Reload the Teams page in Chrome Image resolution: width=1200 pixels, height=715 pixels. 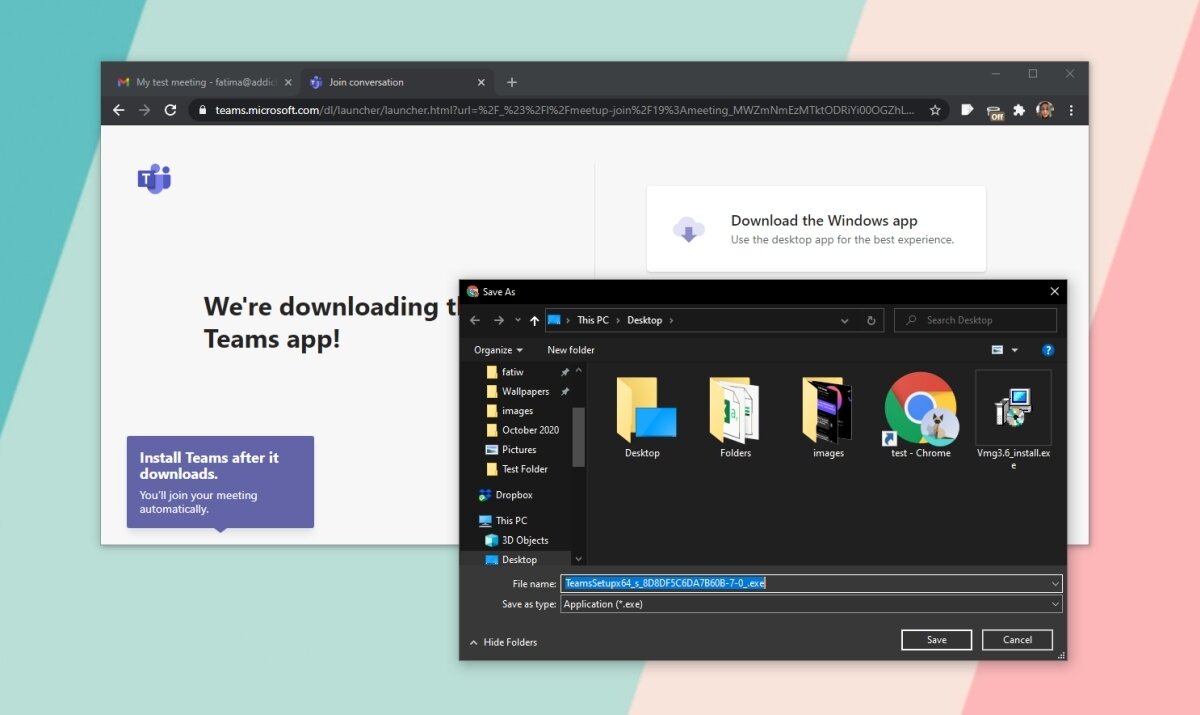(x=170, y=110)
